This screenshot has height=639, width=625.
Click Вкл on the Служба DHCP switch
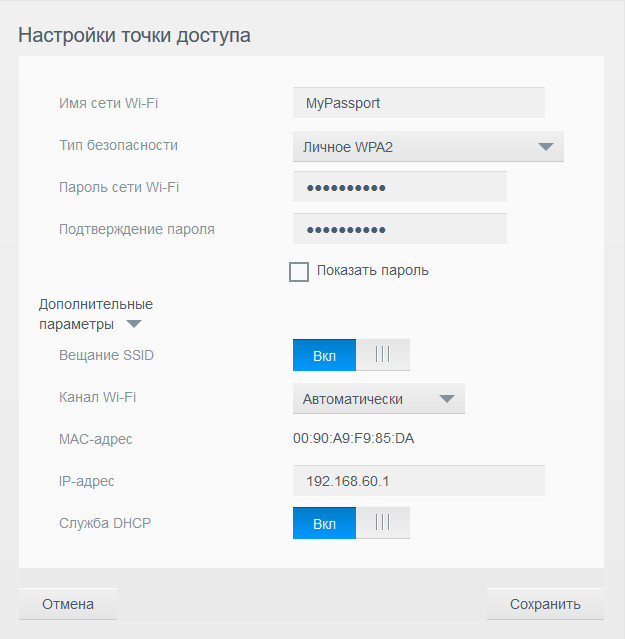324,523
